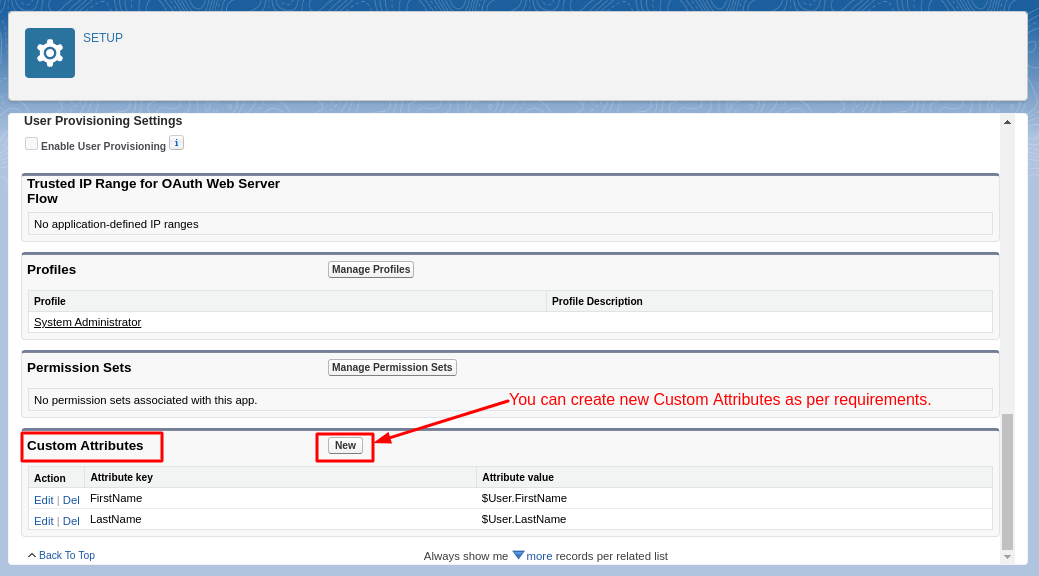1039x576 pixels.
Task: Delete the FirstName attribute
Action: (x=70, y=499)
